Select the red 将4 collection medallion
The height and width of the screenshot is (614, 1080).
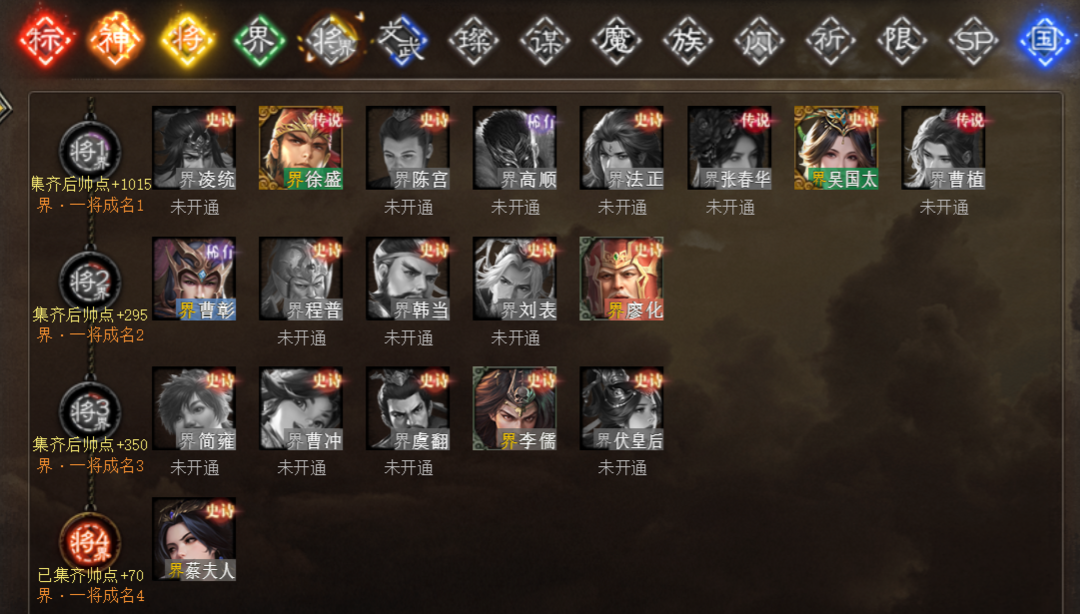tap(90, 542)
